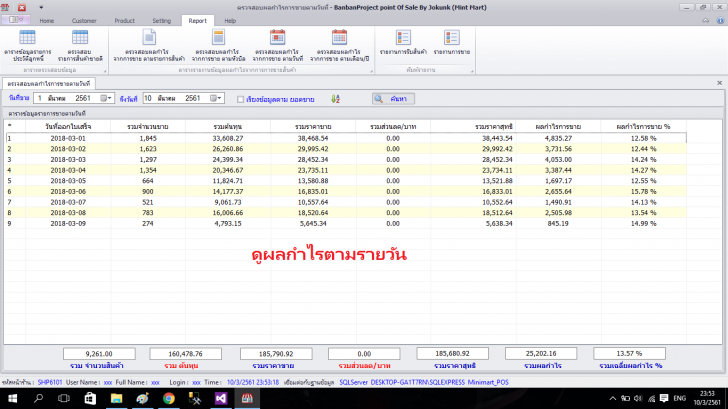The height and width of the screenshot is (409, 728).
Task: Switch to the Home ribbon tab
Action: (46, 21)
